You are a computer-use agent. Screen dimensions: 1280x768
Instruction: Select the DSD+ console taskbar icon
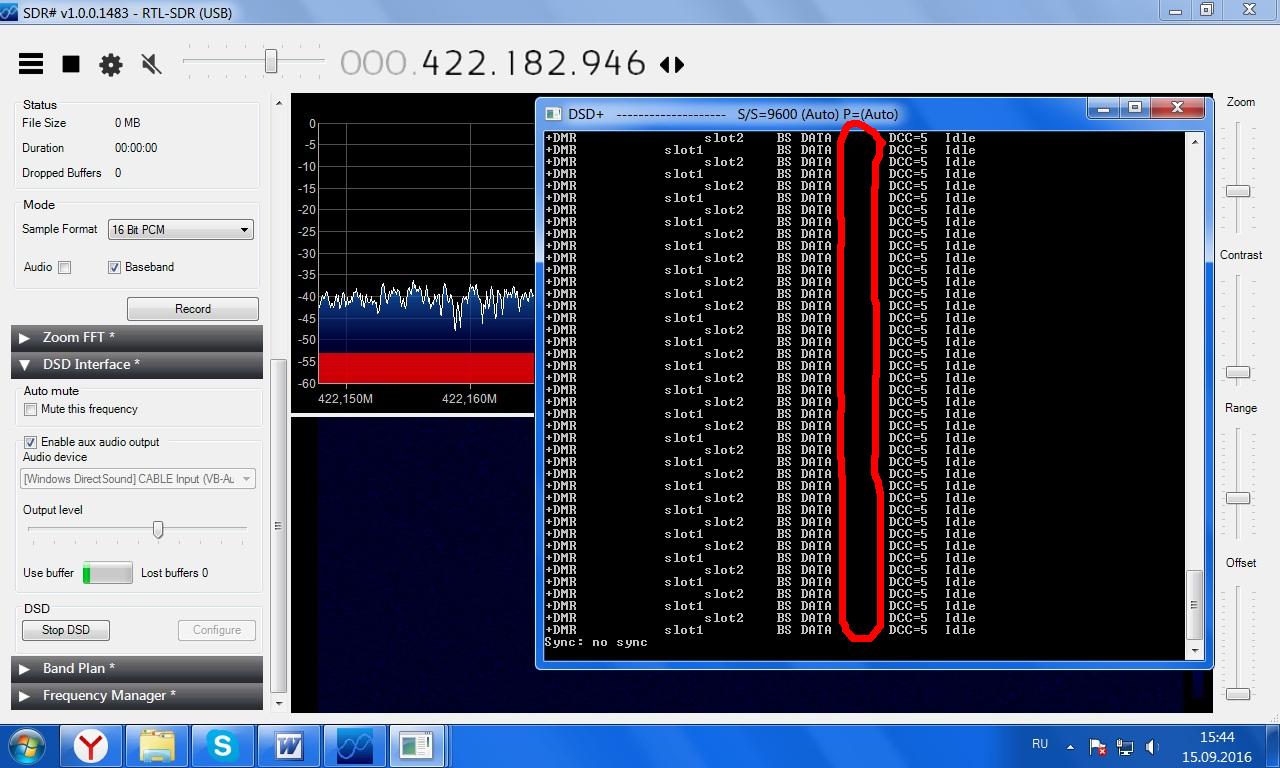coord(415,746)
